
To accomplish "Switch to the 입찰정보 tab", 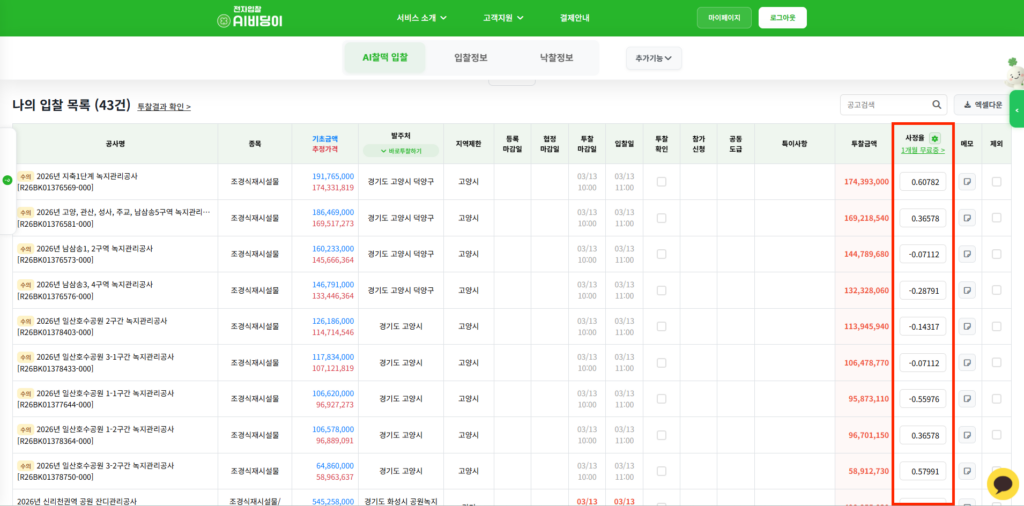I will [470, 58].
